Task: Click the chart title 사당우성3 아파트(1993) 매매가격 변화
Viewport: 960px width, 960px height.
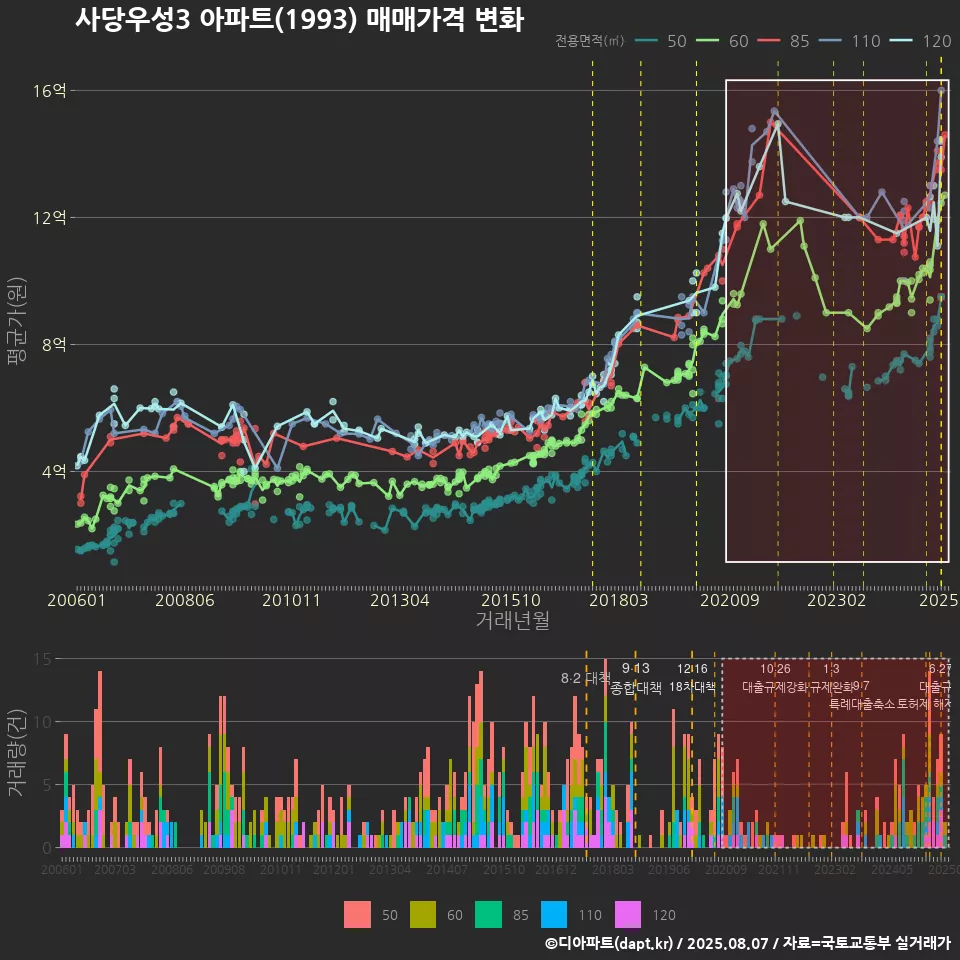Action: pyautogui.click(x=299, y=19)
